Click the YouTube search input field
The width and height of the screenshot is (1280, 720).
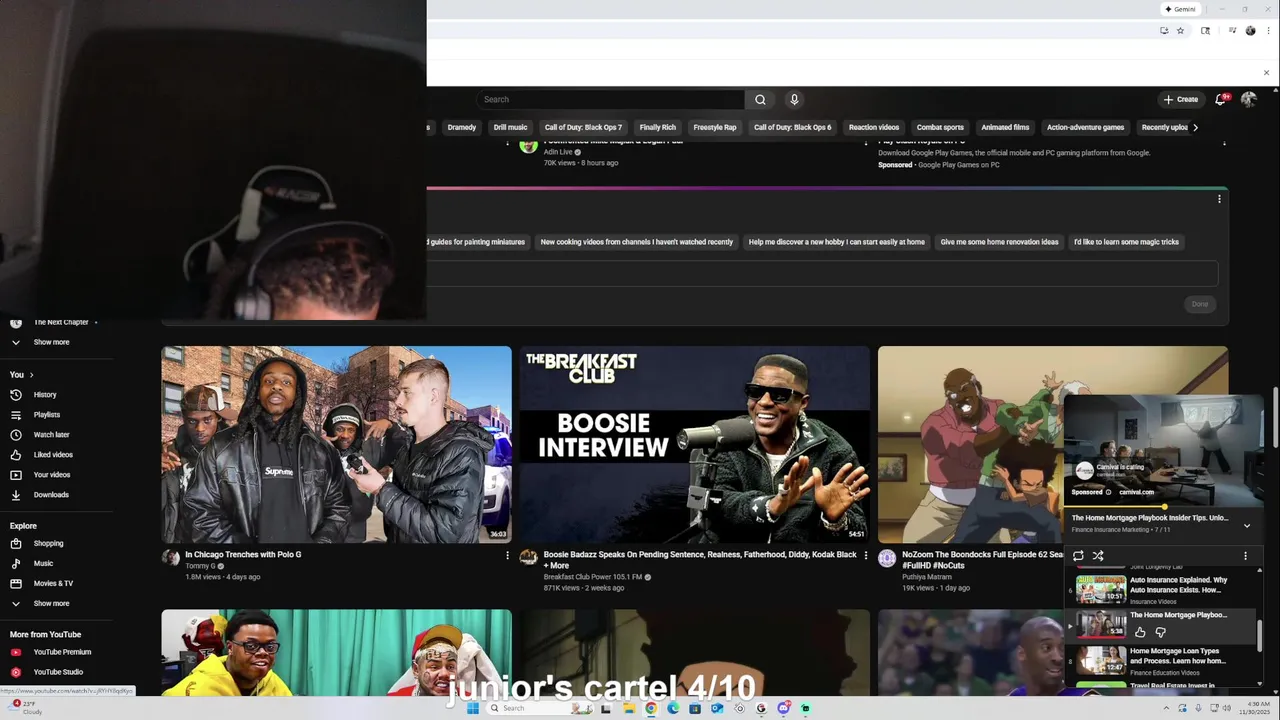point(610,99)
